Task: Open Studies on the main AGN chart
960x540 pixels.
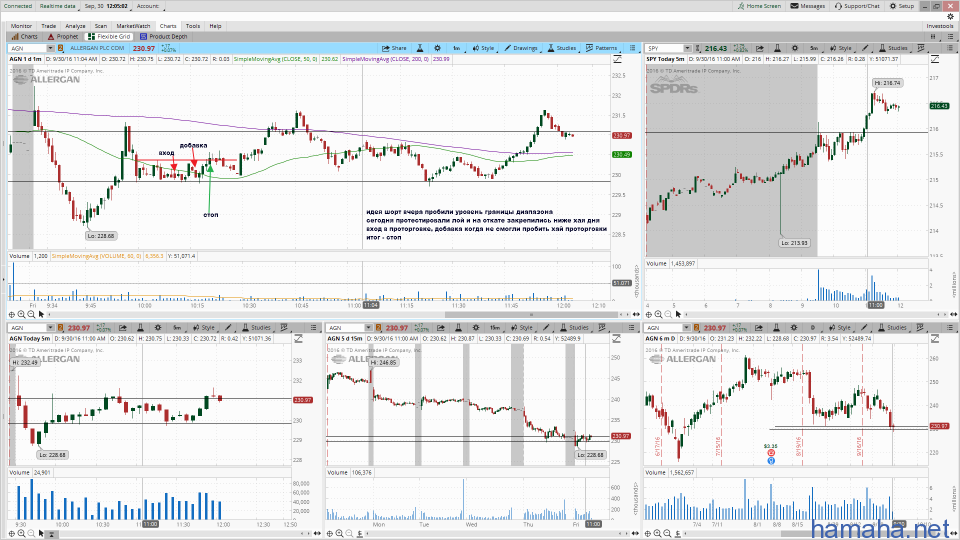Action: click(562, 48)
